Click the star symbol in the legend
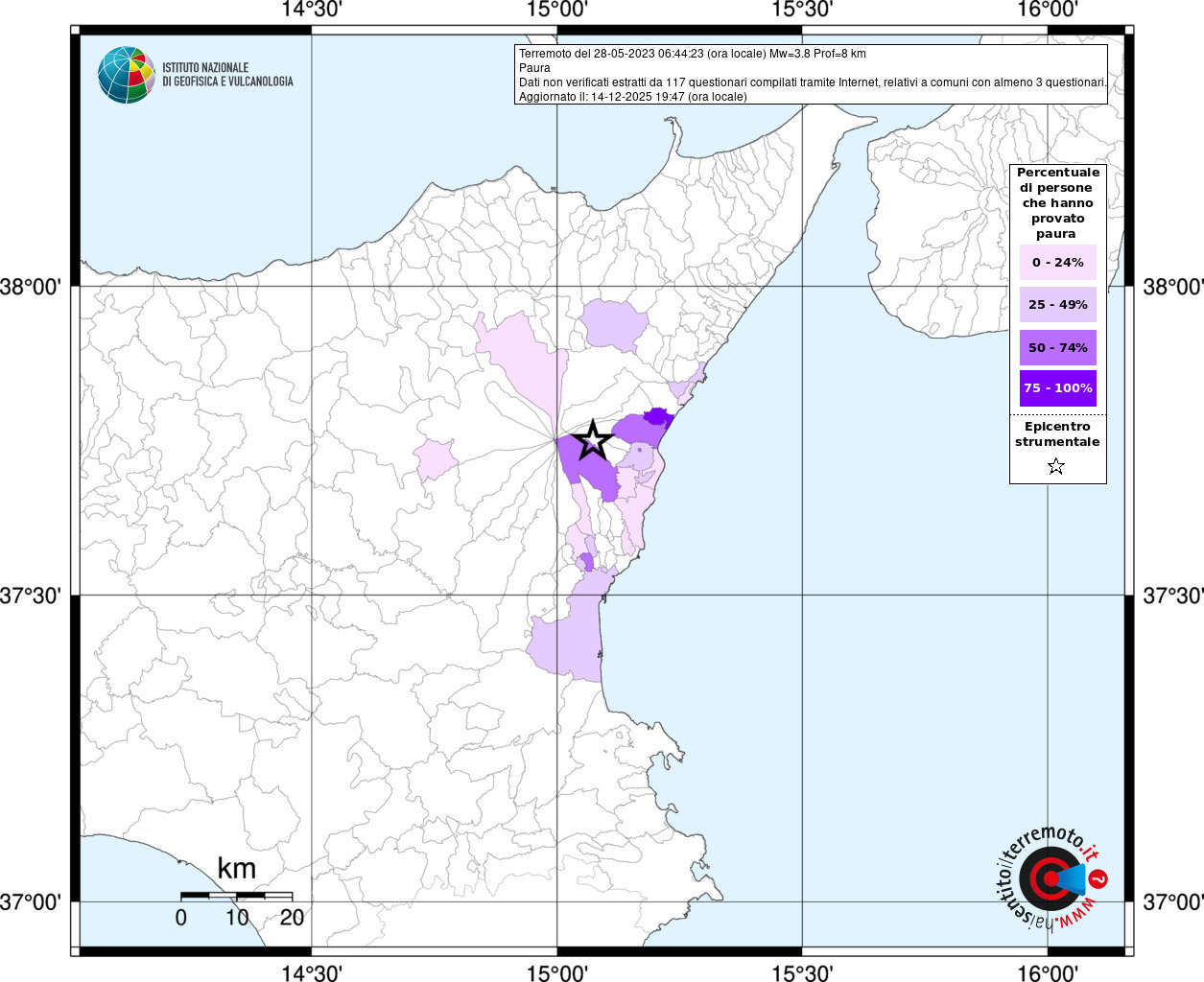 (x=1056, y=466)
